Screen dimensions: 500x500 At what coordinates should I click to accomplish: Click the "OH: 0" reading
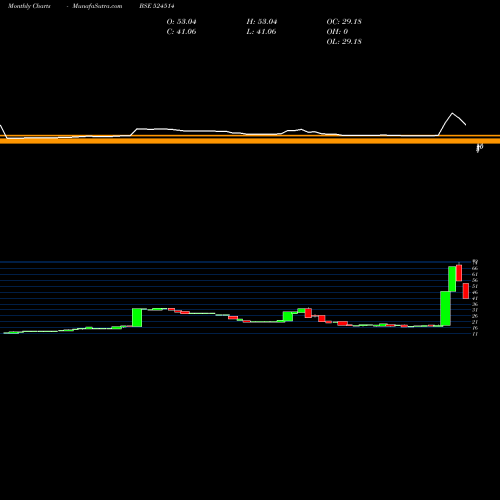click(337, 32)
